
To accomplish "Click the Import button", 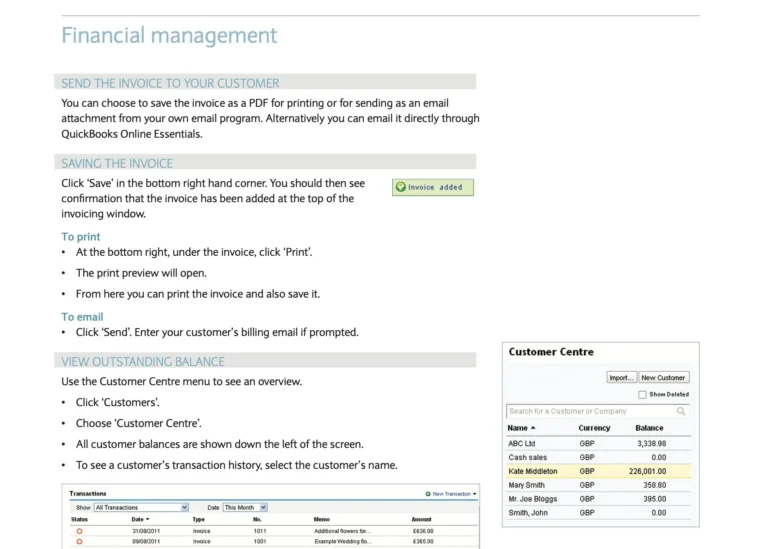I will click(621, 378).
